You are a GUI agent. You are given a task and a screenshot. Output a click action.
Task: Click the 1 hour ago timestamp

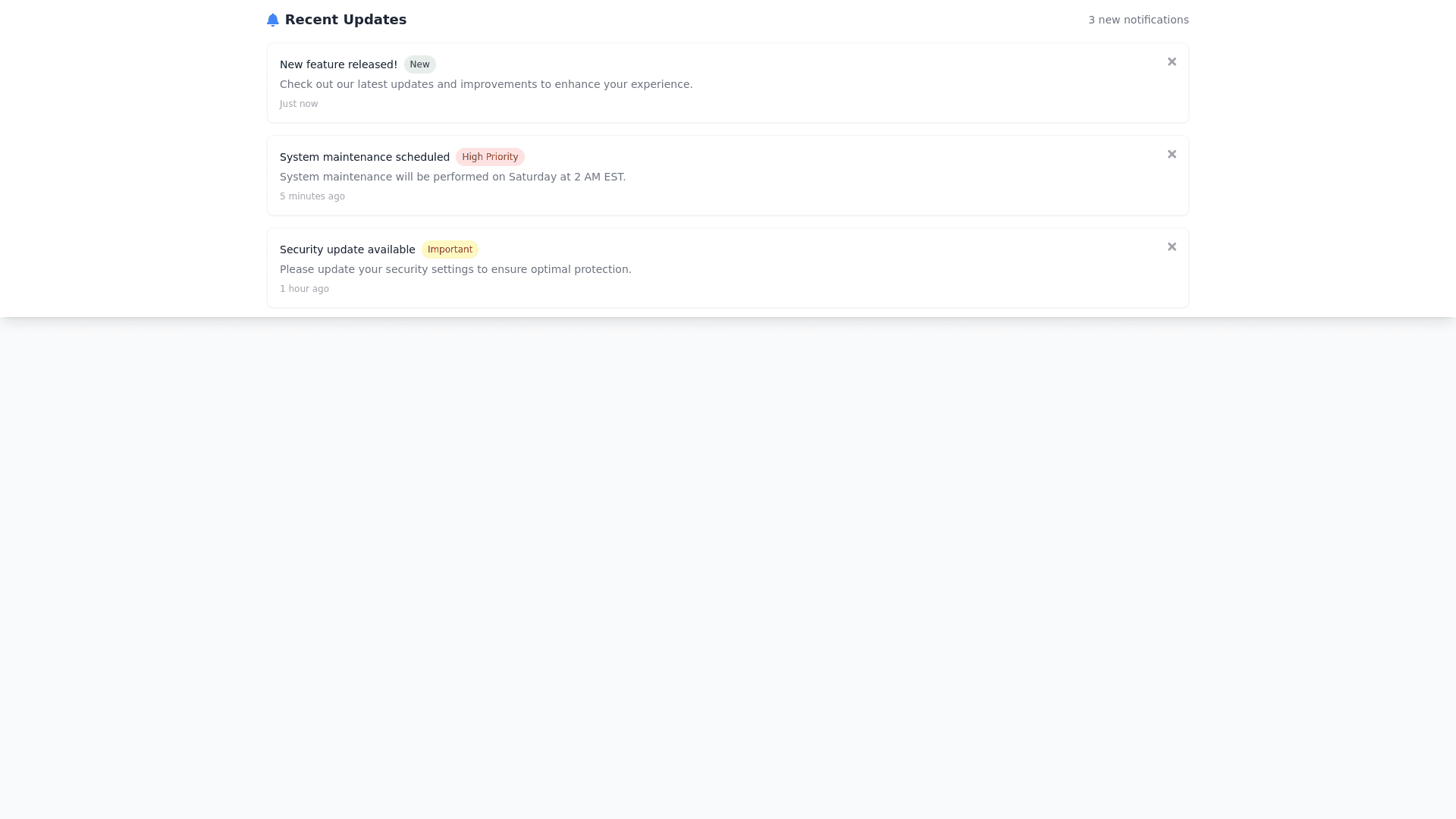click(304, 289)
